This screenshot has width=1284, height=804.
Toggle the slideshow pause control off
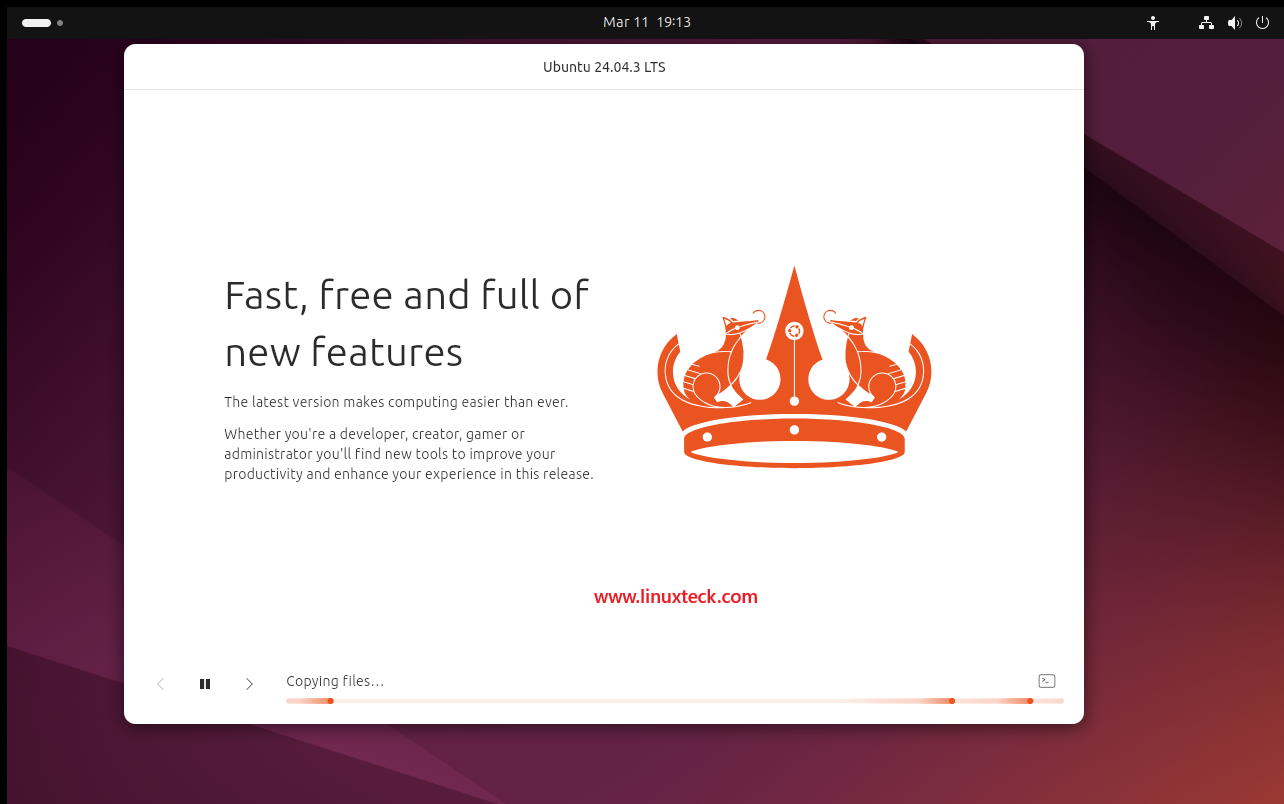coord(205,684)
